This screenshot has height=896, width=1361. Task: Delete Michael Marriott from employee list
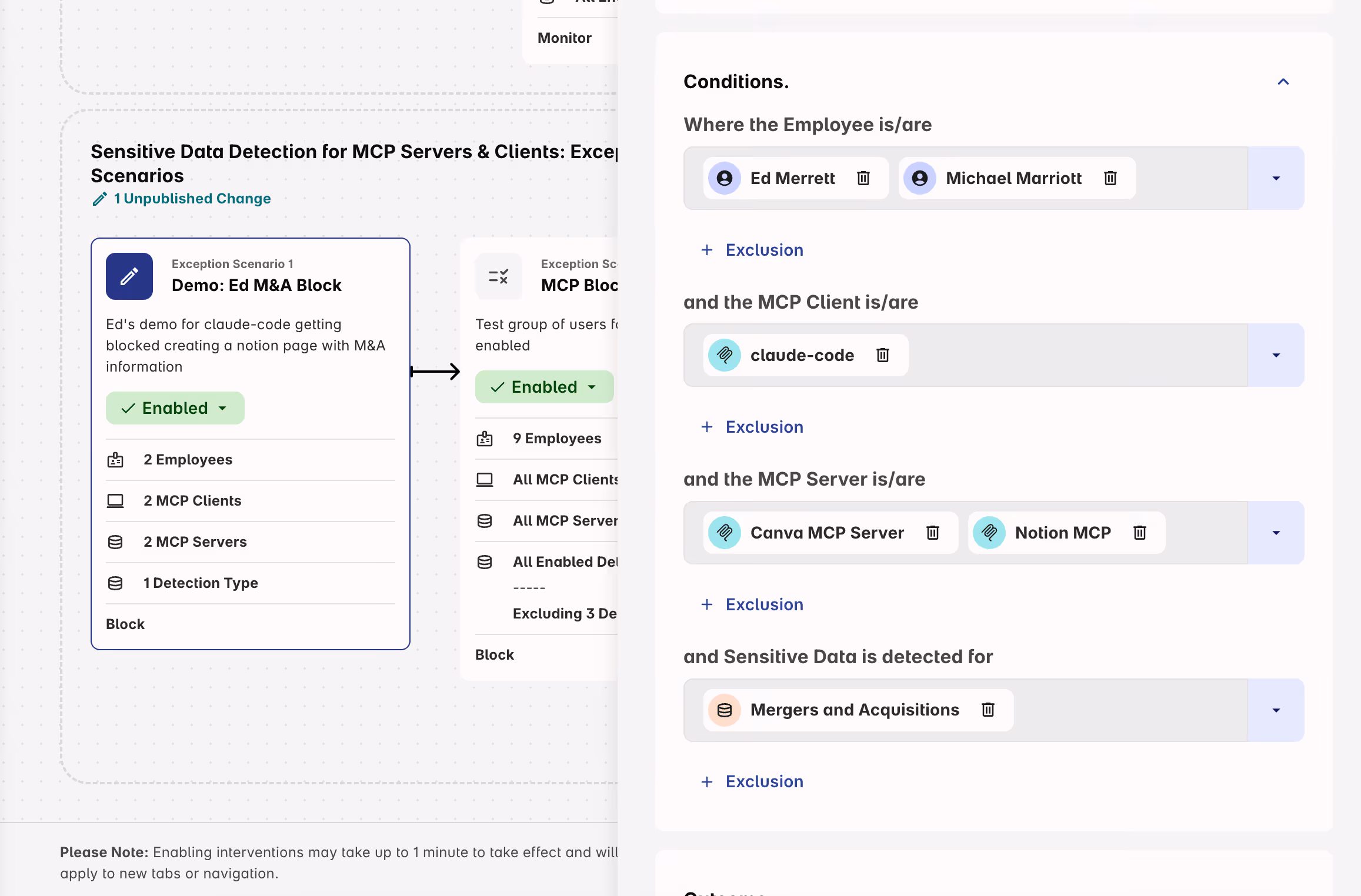tap(1110, 178)
